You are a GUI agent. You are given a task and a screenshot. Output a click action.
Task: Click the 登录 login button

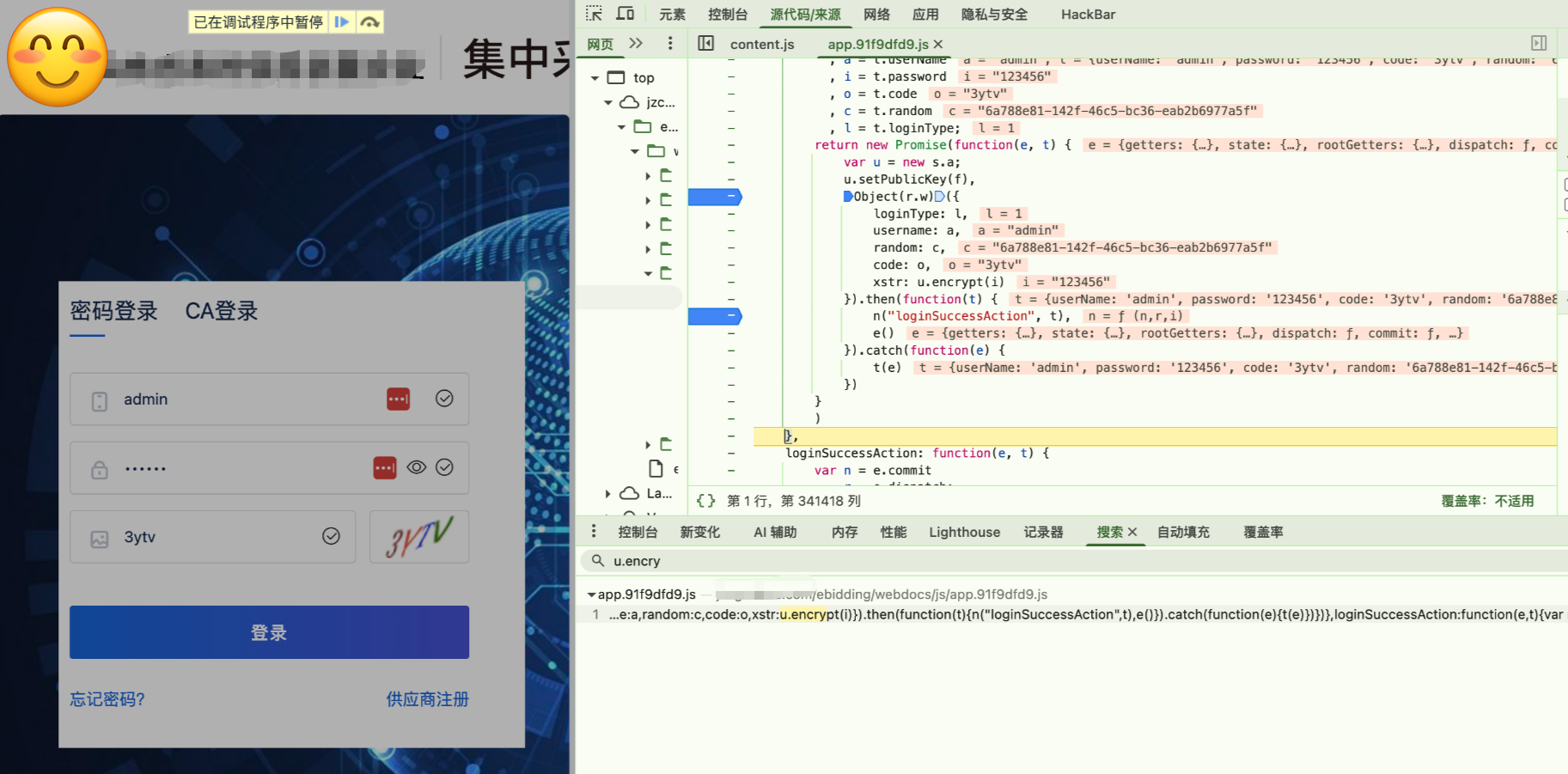(269, 632)
